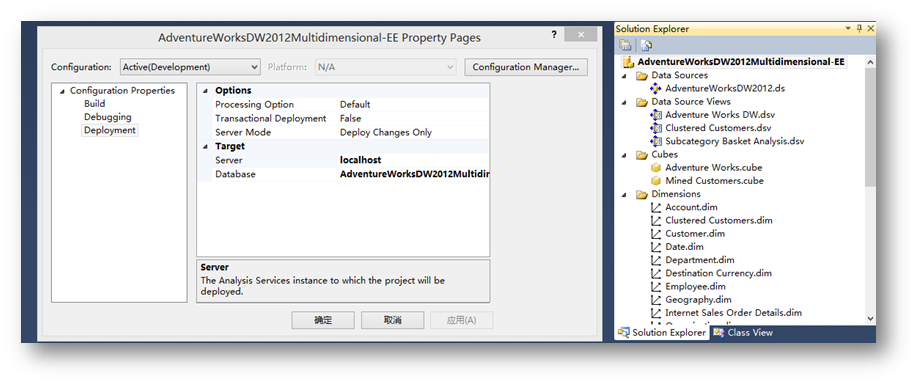Click the Properties icon in Solution Explorer toolbar
The image size is (918, 385).
[626, 45]
